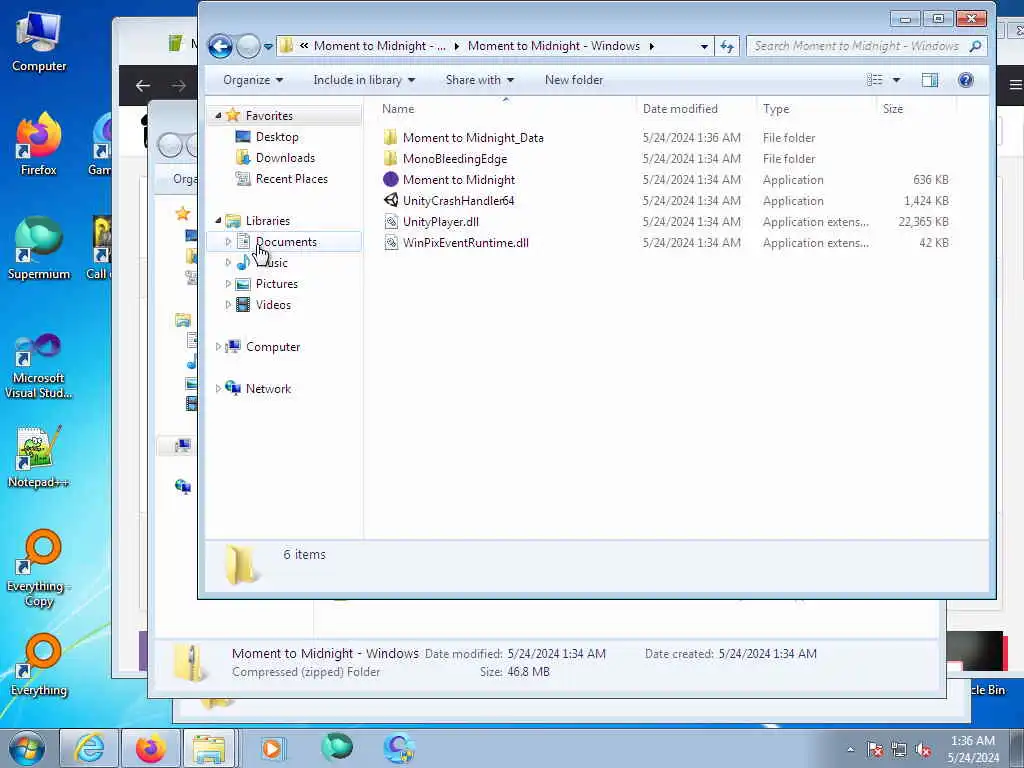Sort files by Name column
The image size is (1024, 768).
505,108
